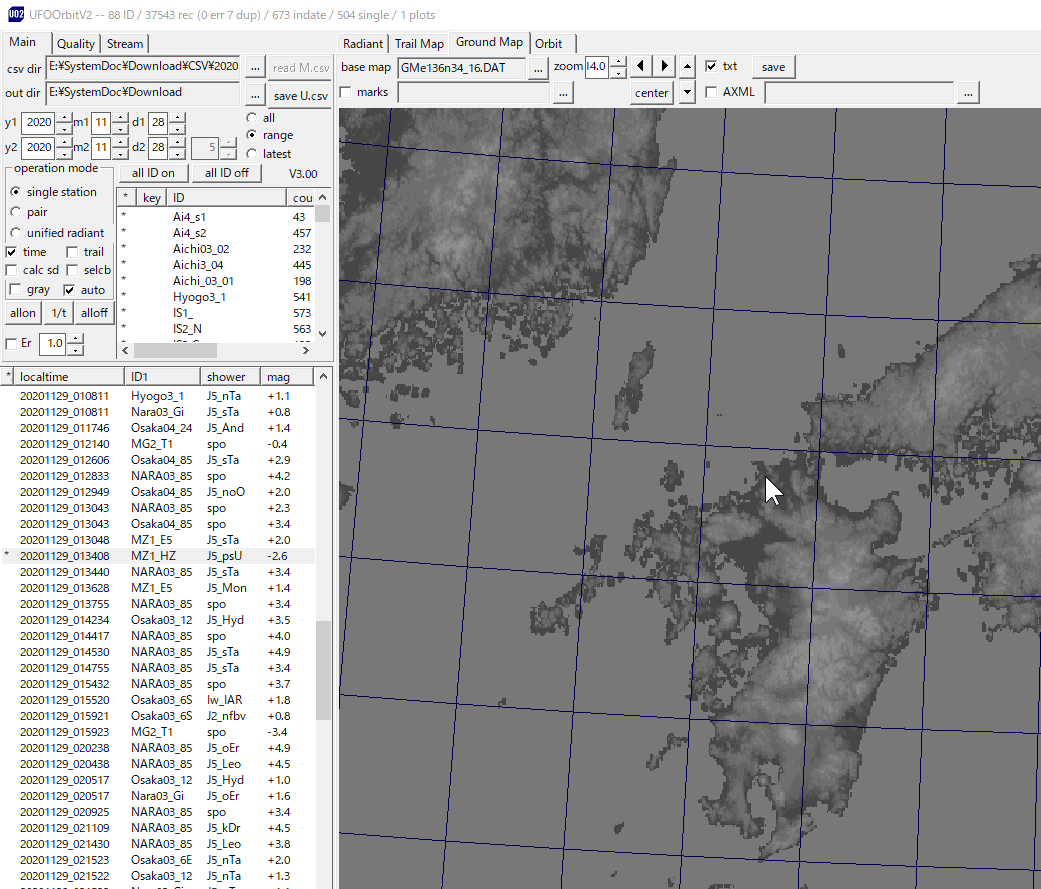Select the unified radiant operation mode

15,233
